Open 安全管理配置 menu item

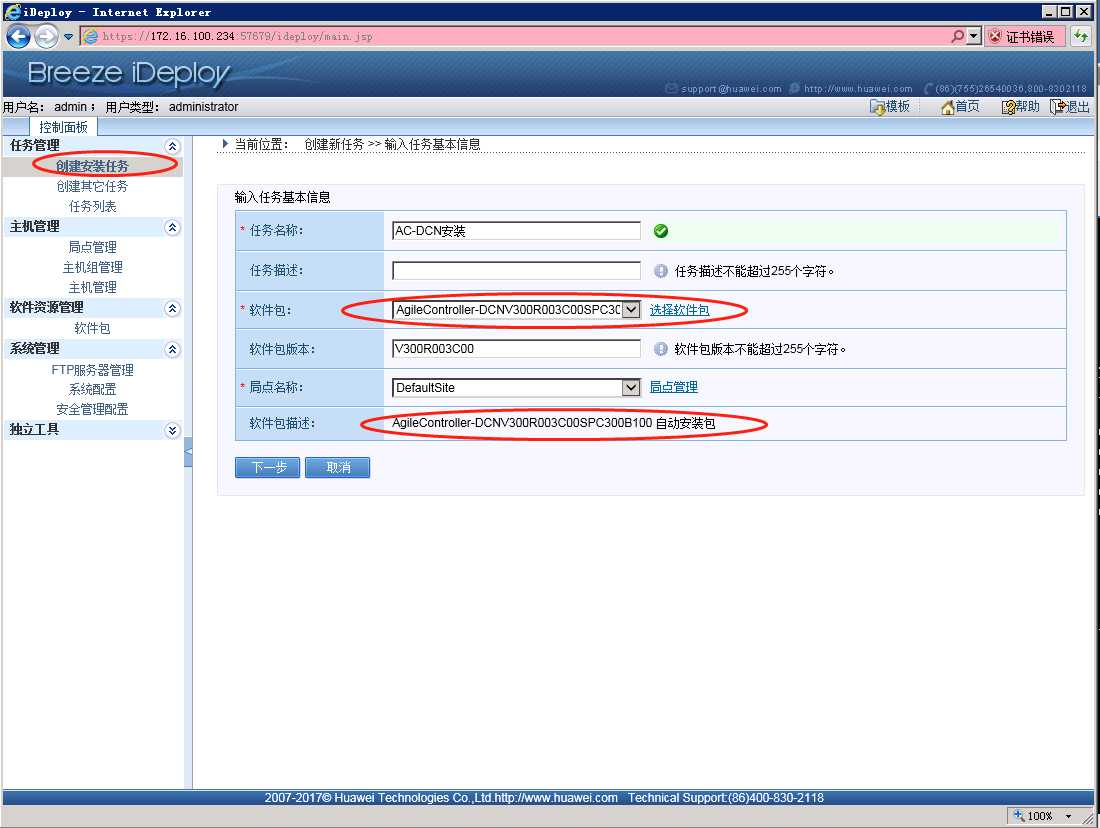point(92,410)
